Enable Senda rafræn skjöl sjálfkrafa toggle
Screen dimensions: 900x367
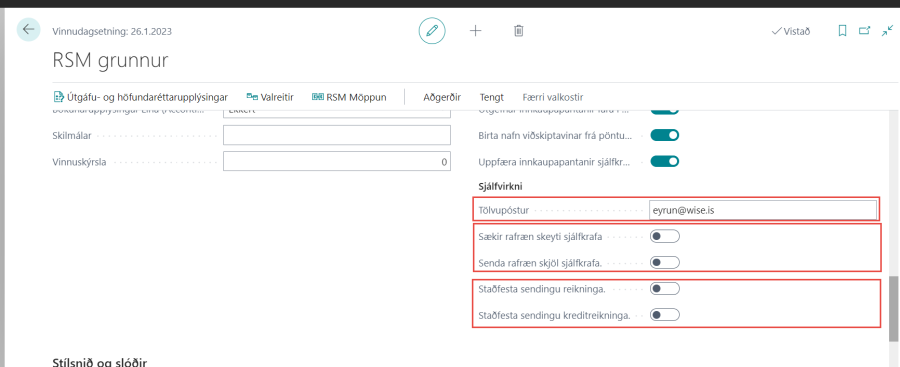665,262
